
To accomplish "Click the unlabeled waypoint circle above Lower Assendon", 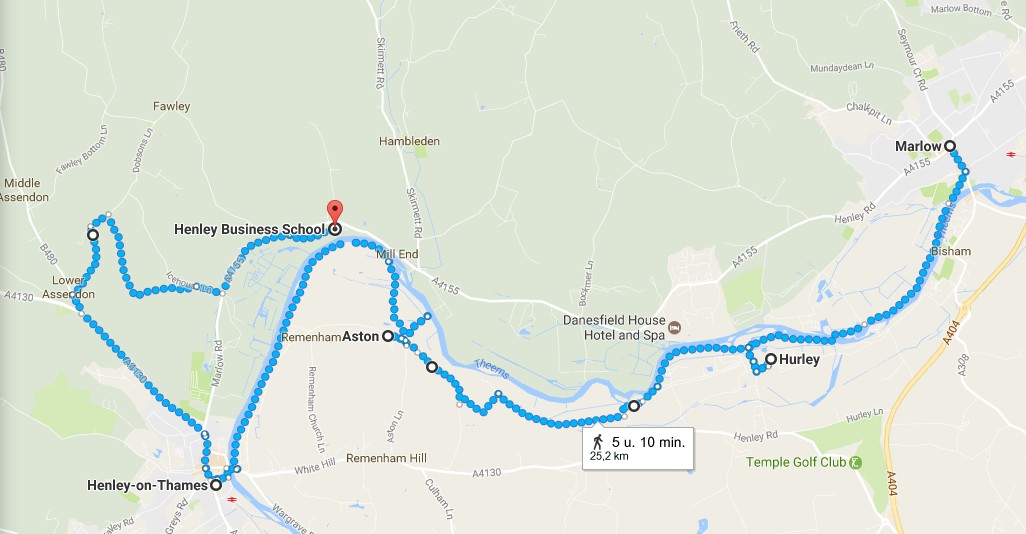I will pos(93,235).
